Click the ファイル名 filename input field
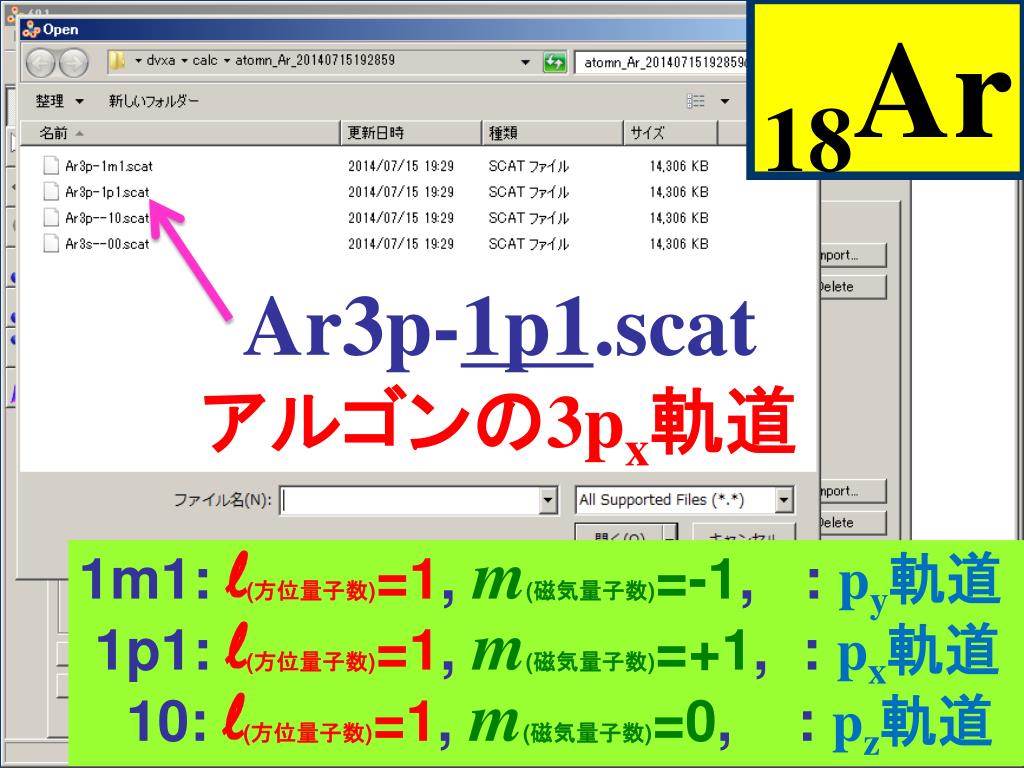 [x=410, y=501]
